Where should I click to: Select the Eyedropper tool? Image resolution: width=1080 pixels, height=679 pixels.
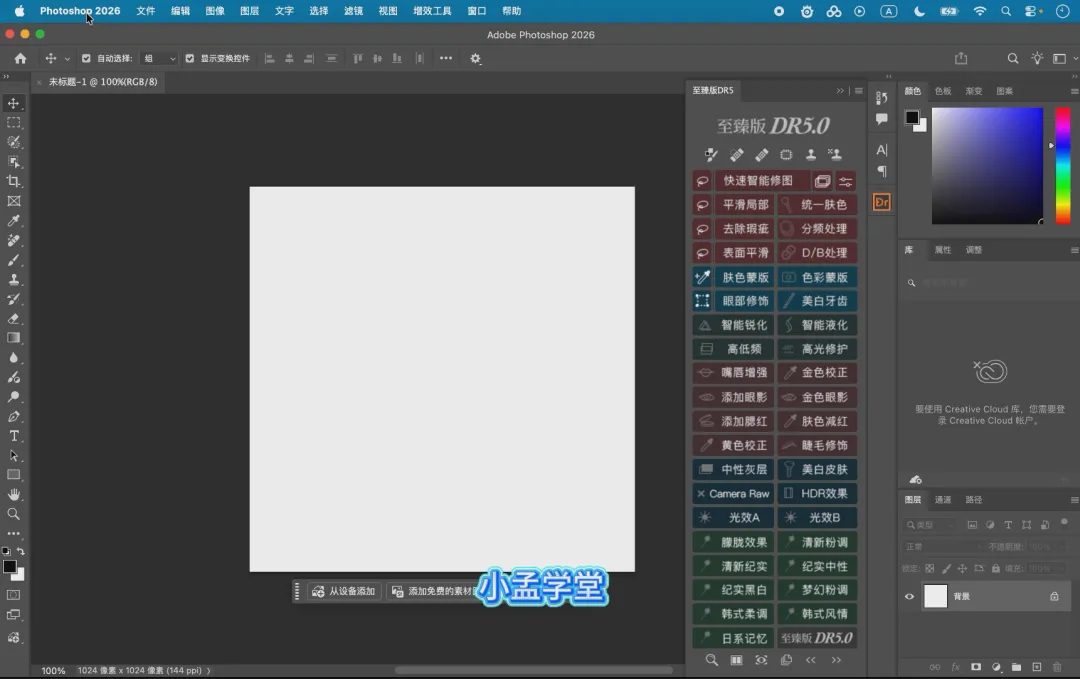(x=13, y=220)
